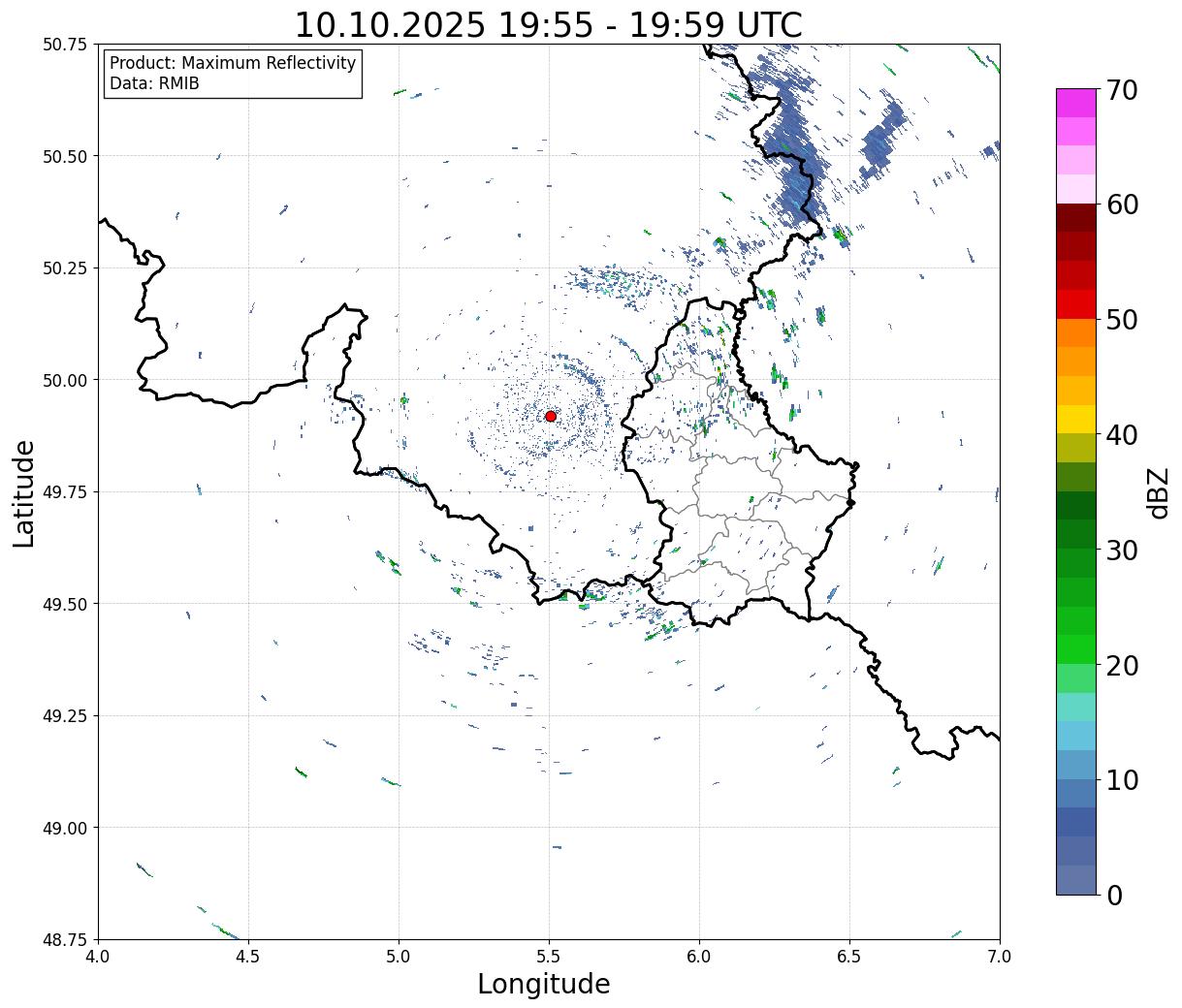Click the latitude tick label '50.75'
The height and width of the screenshot is (1008, 1182).
(65, 45)
